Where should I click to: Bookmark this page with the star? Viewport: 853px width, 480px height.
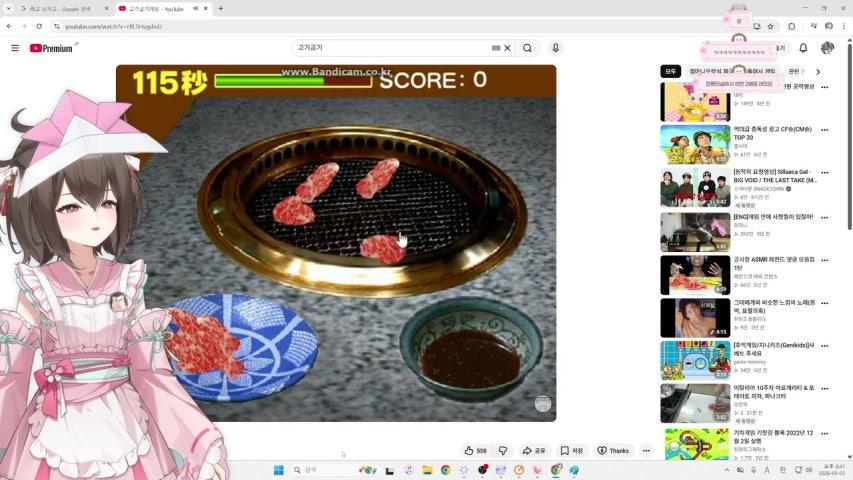(770, 26)
